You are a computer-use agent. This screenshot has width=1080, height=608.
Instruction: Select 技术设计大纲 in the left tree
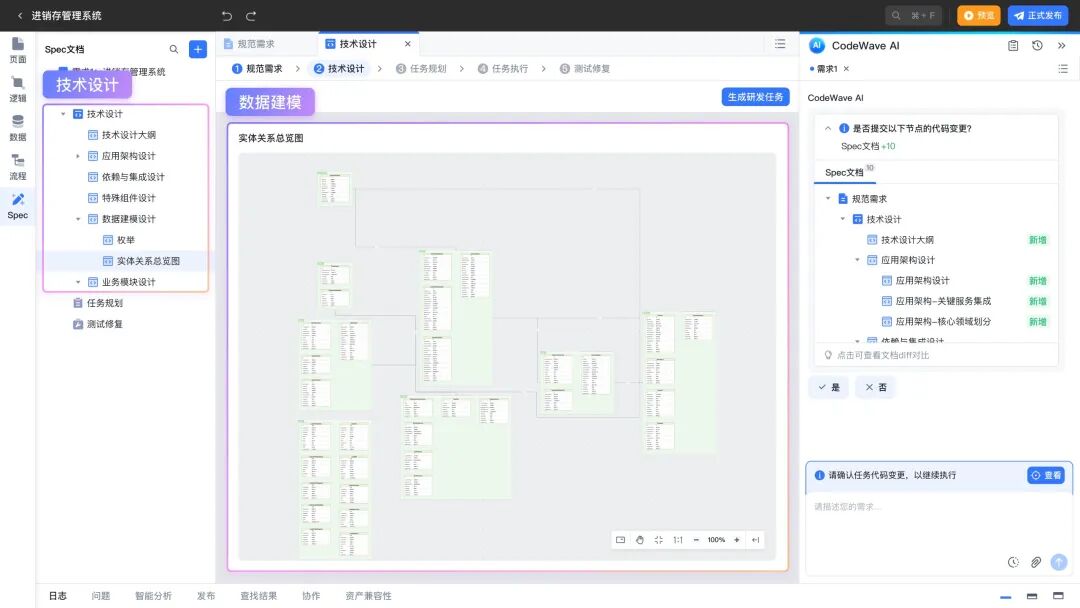pyautogui.click(x=128, y=135)
